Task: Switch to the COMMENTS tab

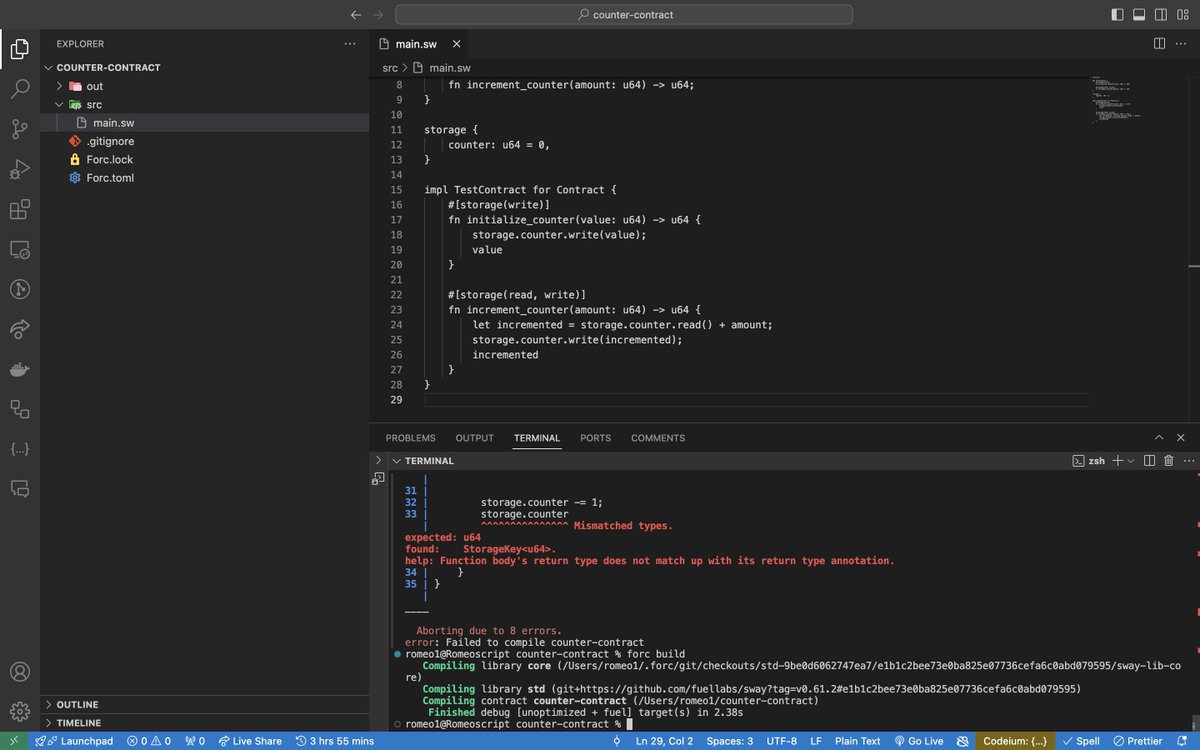Action: click(658, 438)
